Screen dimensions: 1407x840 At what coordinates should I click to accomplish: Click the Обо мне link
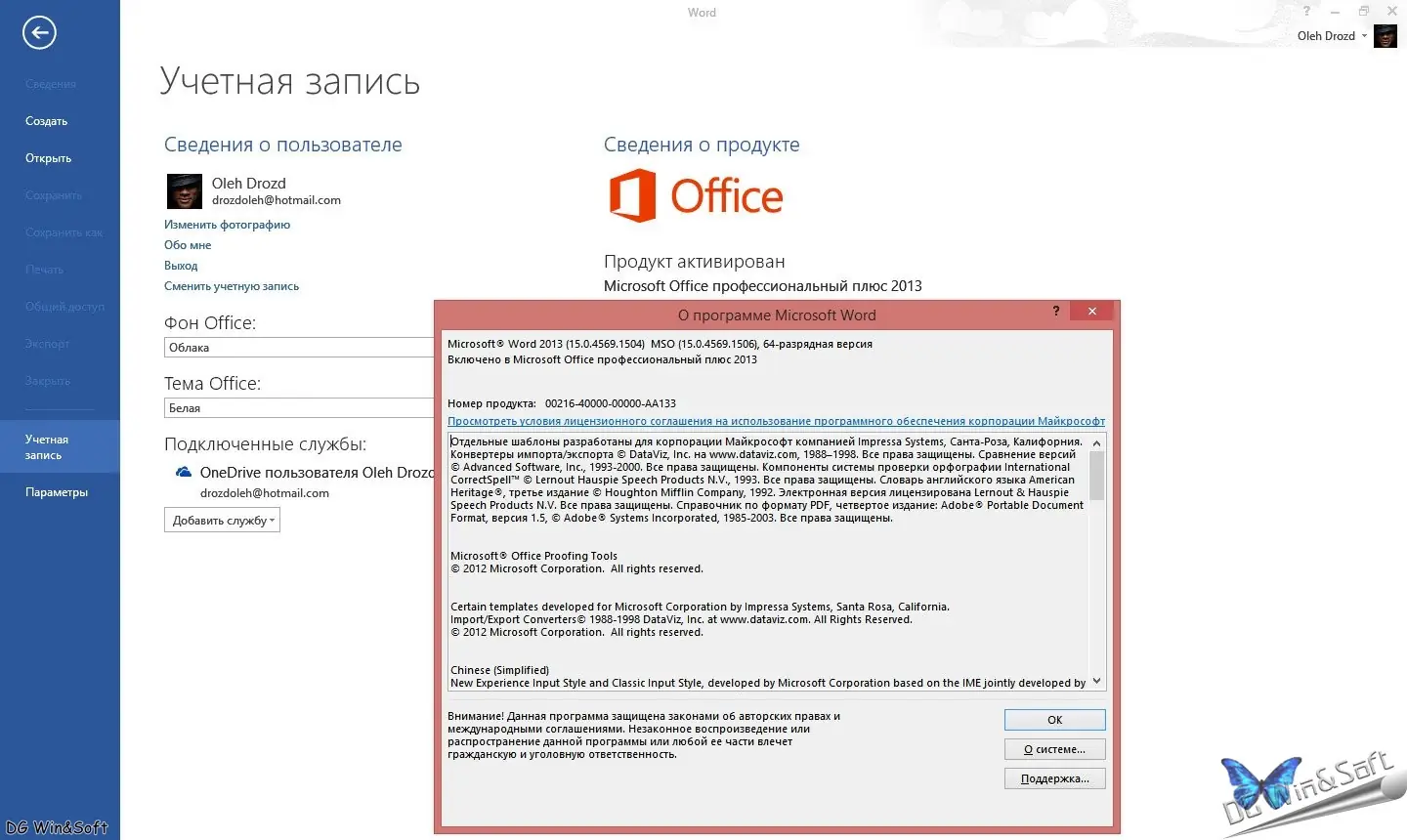click(x=188, y=245)
